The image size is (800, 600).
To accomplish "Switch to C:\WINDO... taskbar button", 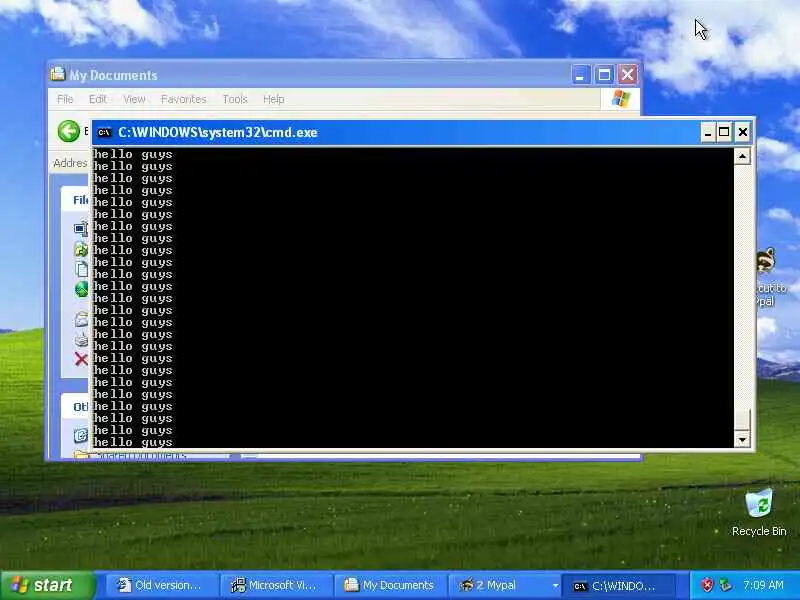I will tap(618, 586).
